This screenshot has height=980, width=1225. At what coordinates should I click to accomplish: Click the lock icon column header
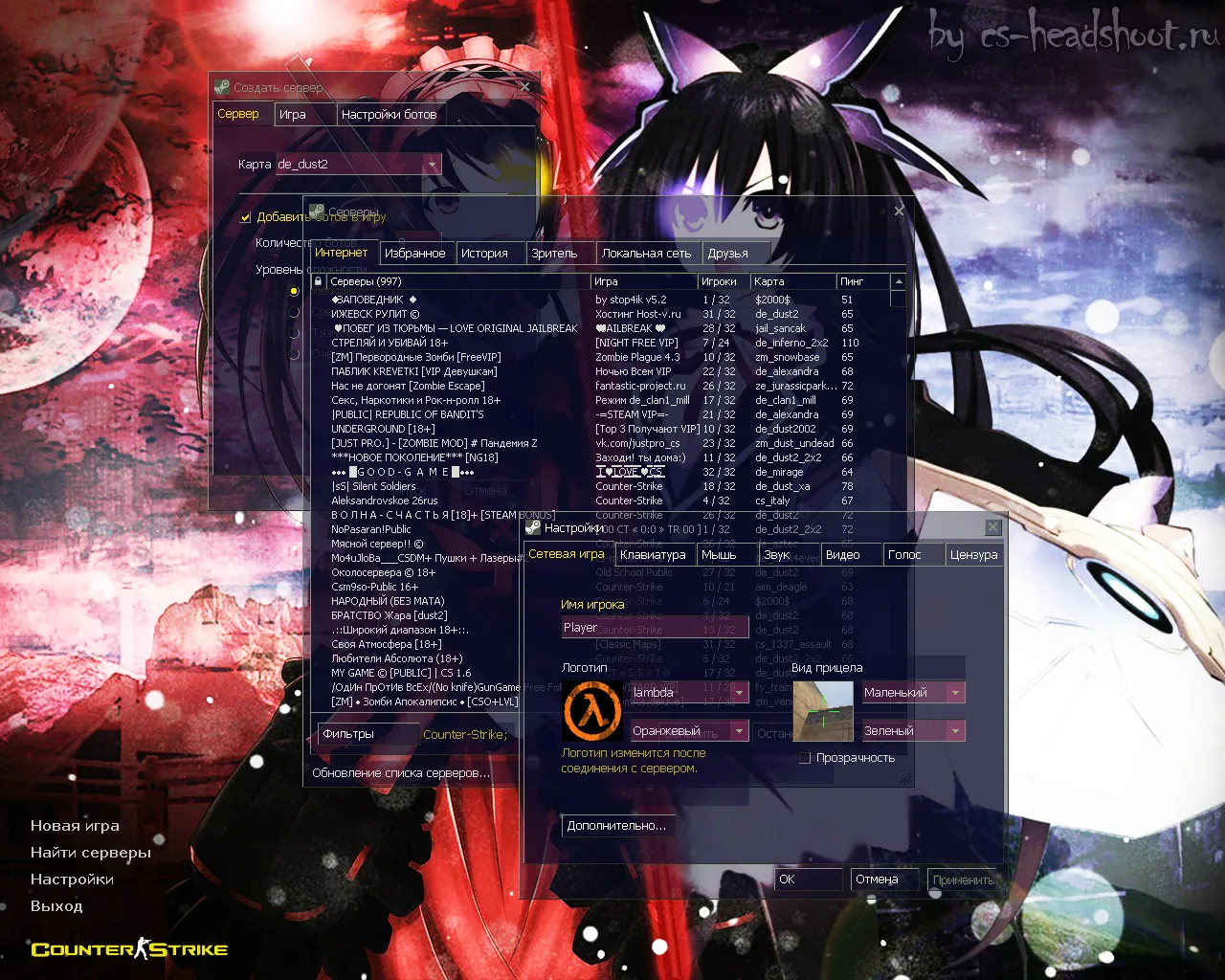319,281
